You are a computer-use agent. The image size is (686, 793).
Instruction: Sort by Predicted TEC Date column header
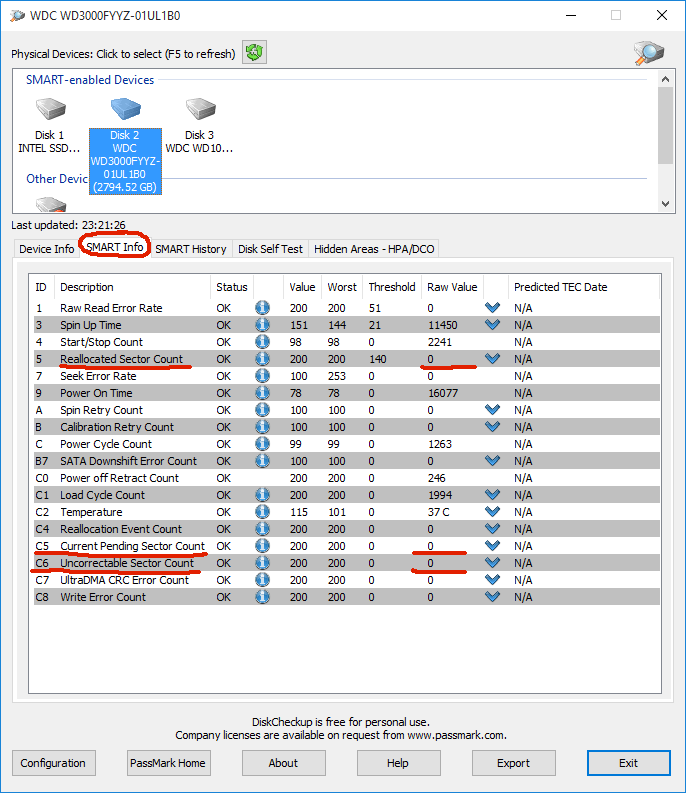point(584,287)
